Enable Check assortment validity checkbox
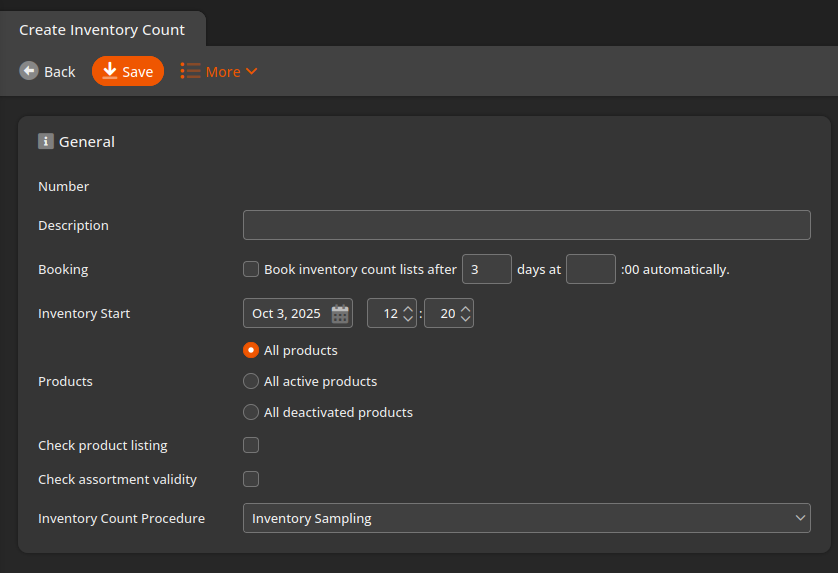This screenshot has height=573, width=838. click(251, 479)
